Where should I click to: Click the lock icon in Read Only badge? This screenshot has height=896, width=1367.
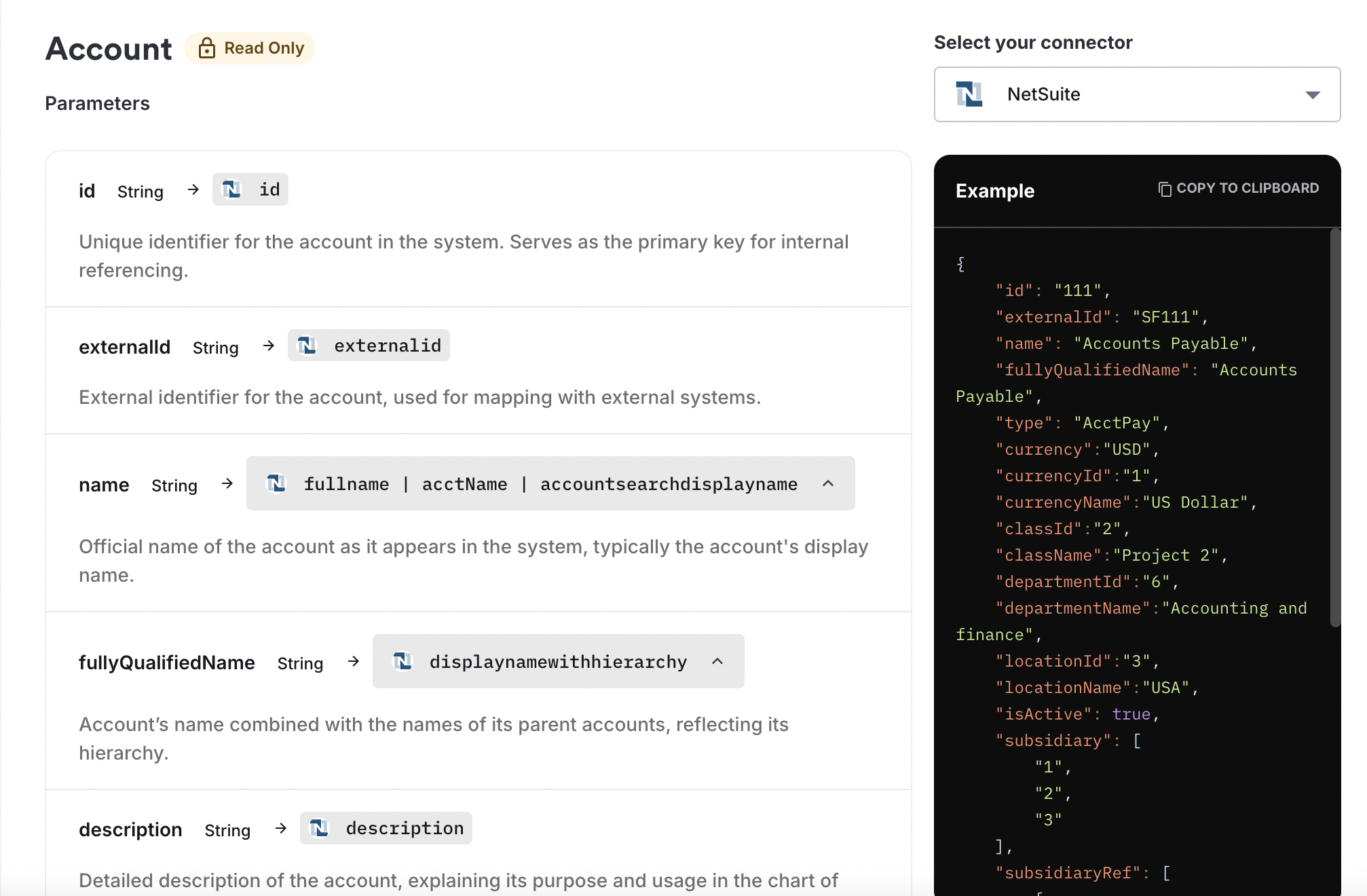[207, 48]
